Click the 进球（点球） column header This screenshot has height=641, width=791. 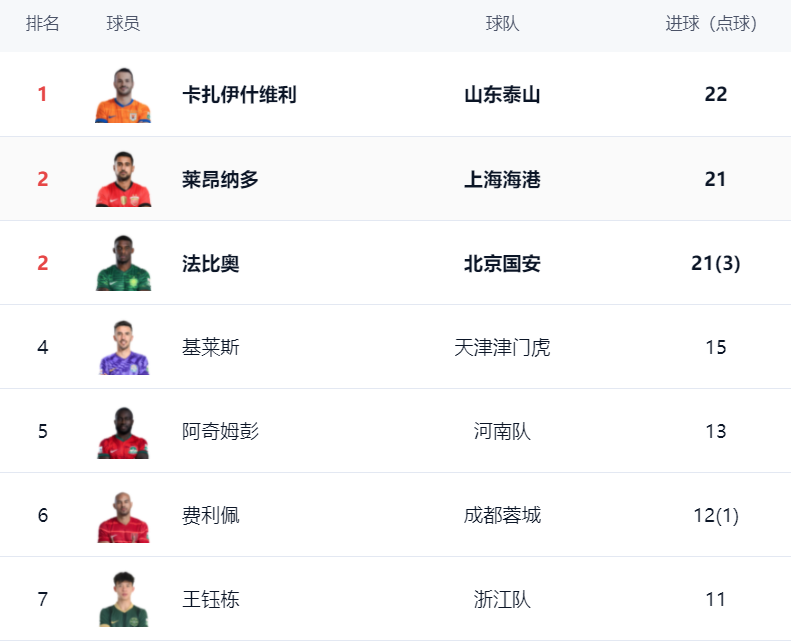pos(711,24)
